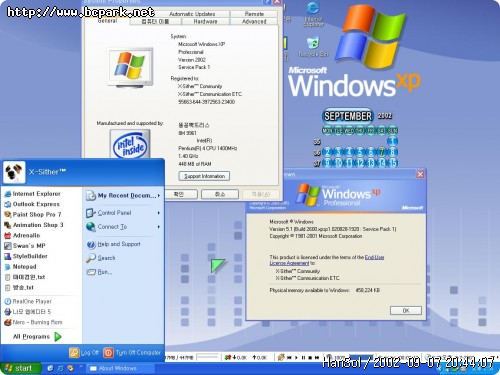Click the network traffic monitor icon on the toolbar
The width and height of the screenshot is (500, 375).
tap(228, 358)
